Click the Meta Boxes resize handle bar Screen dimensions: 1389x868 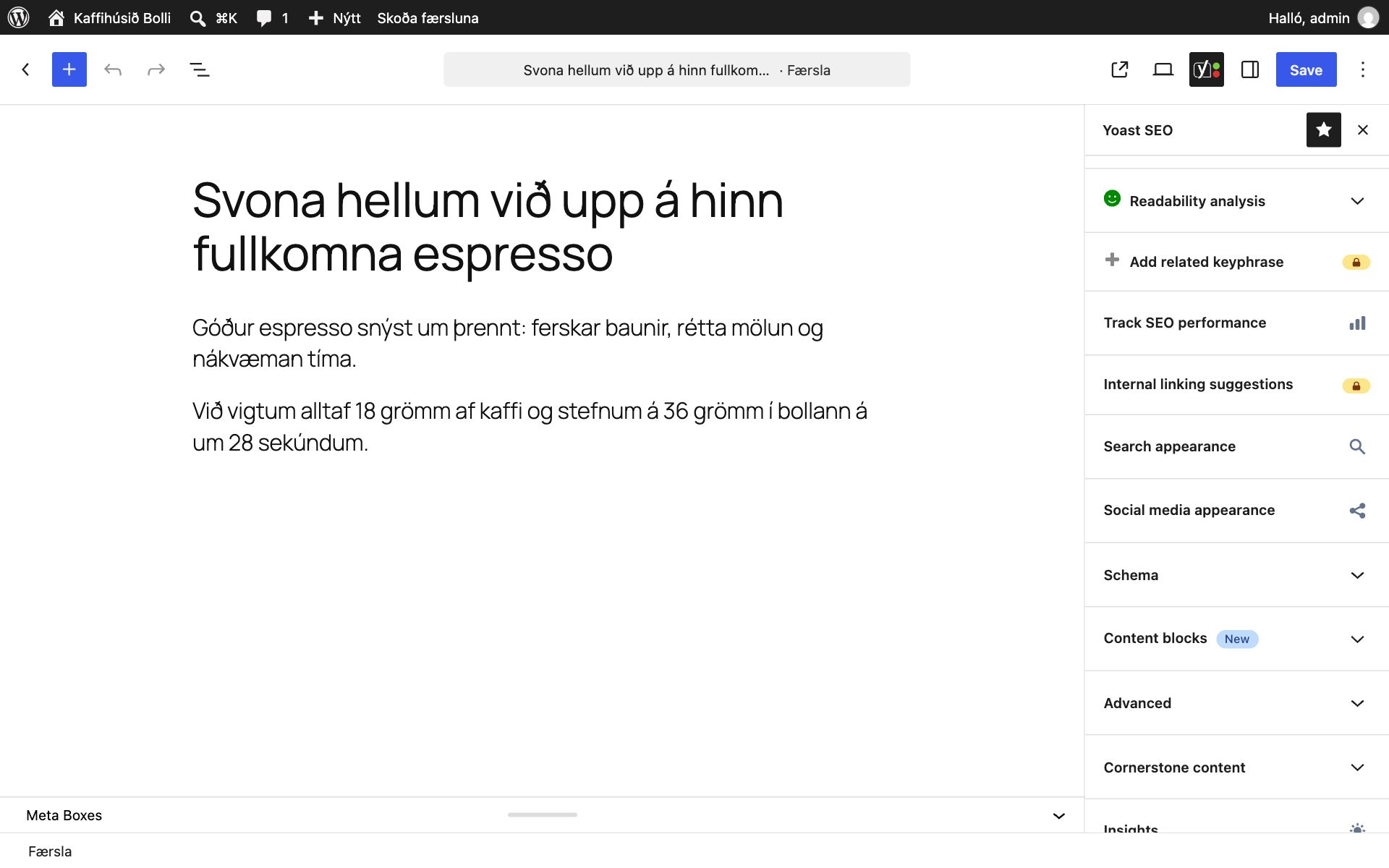tap(543, 814)
